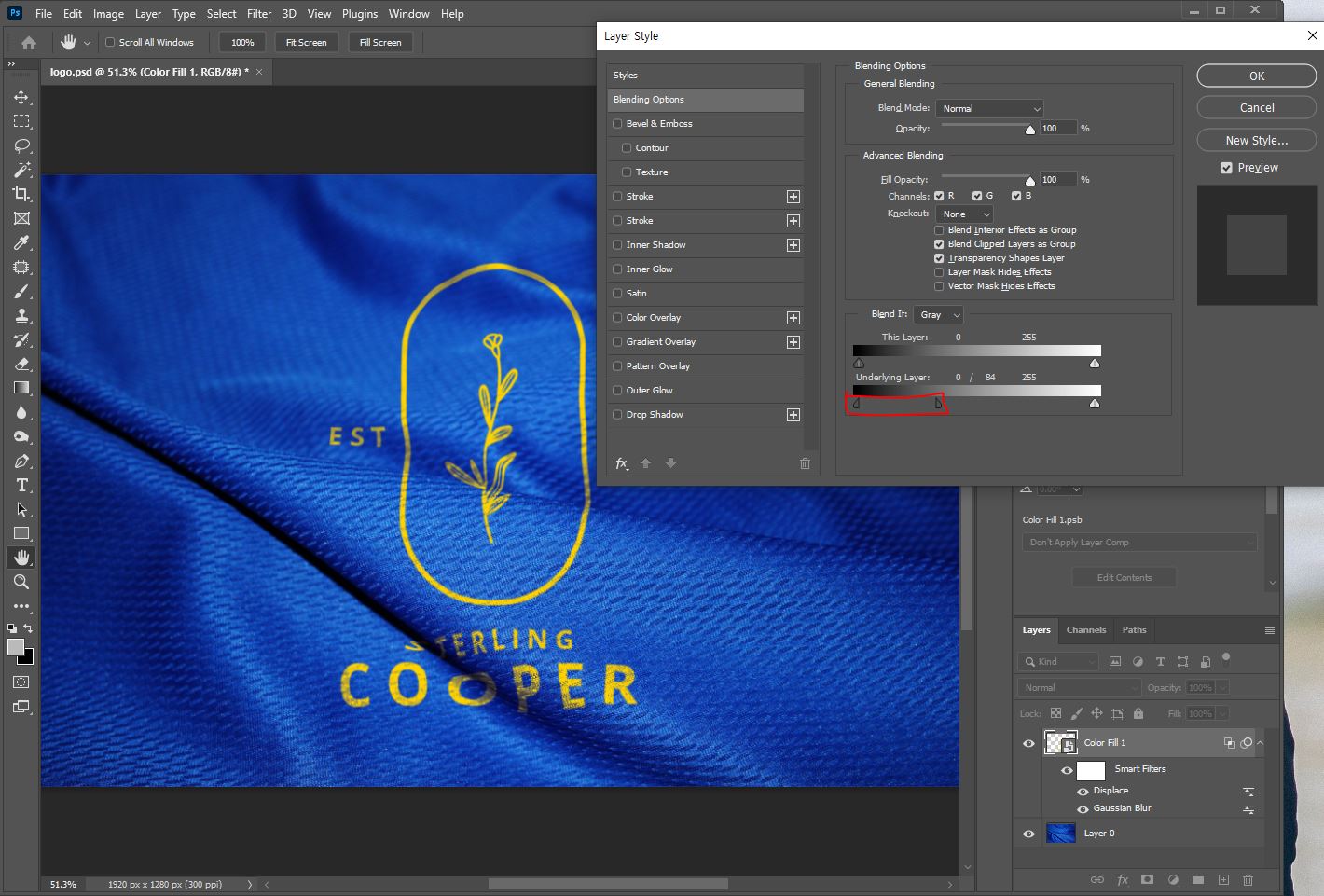Click the Fill Opacity value field
1324x896 pixels.
1058,179
